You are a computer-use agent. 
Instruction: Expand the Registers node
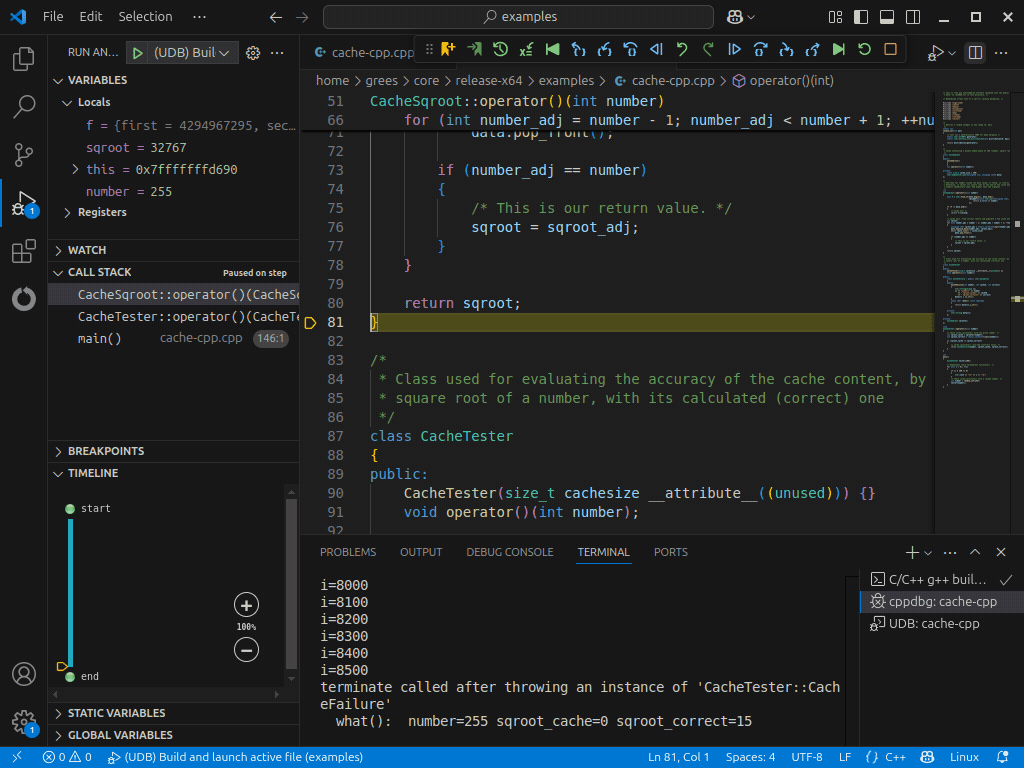[67, 212]
